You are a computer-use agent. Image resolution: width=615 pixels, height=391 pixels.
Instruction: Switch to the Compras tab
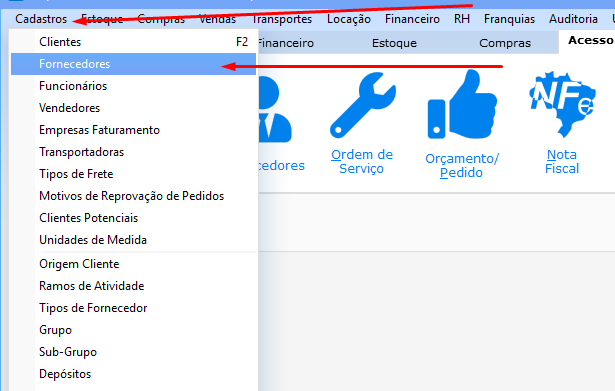[505, 43]
